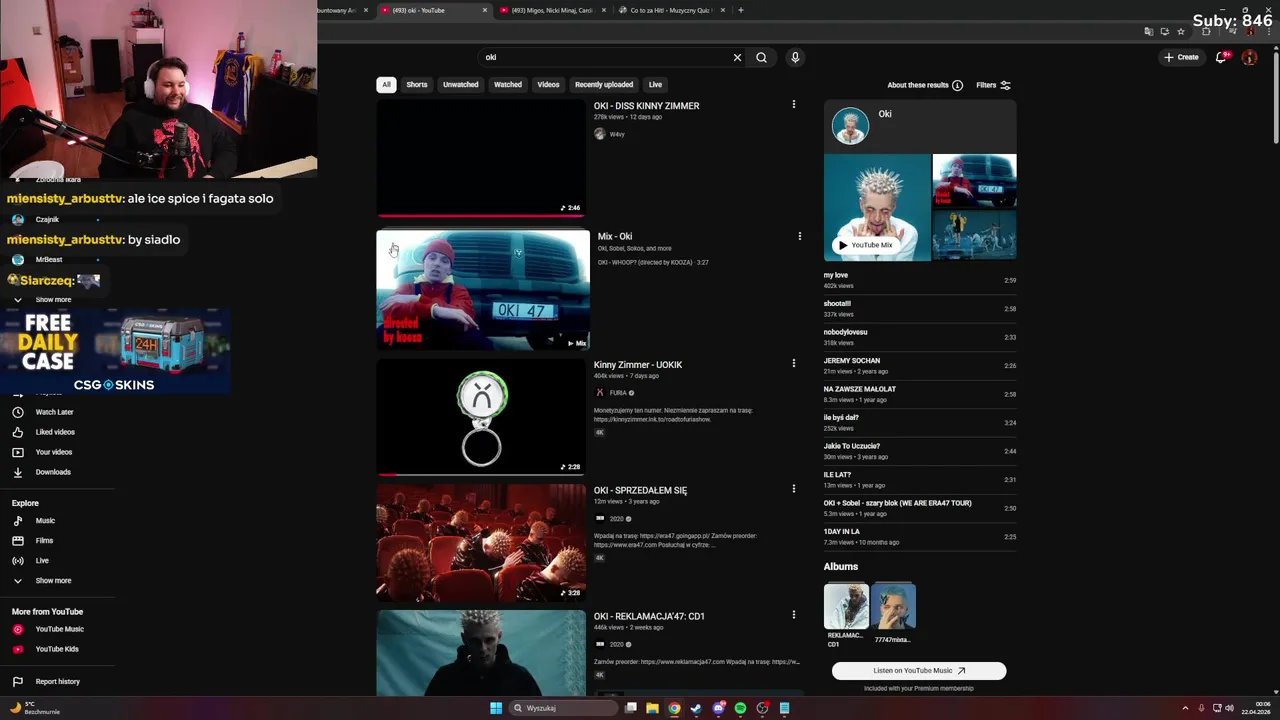Open the About these results info icon
The width and height of the screenshot is (1280, 720).
pos(957,85)
